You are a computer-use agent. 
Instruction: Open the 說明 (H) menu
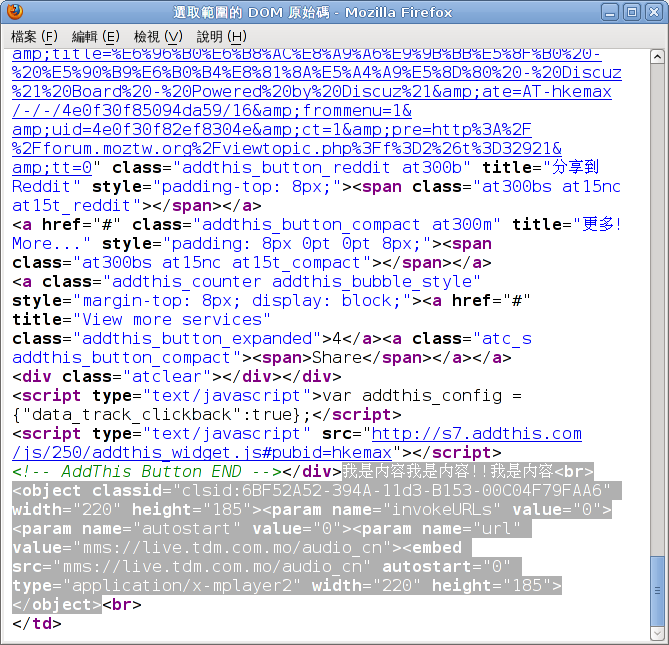(220, 36)
